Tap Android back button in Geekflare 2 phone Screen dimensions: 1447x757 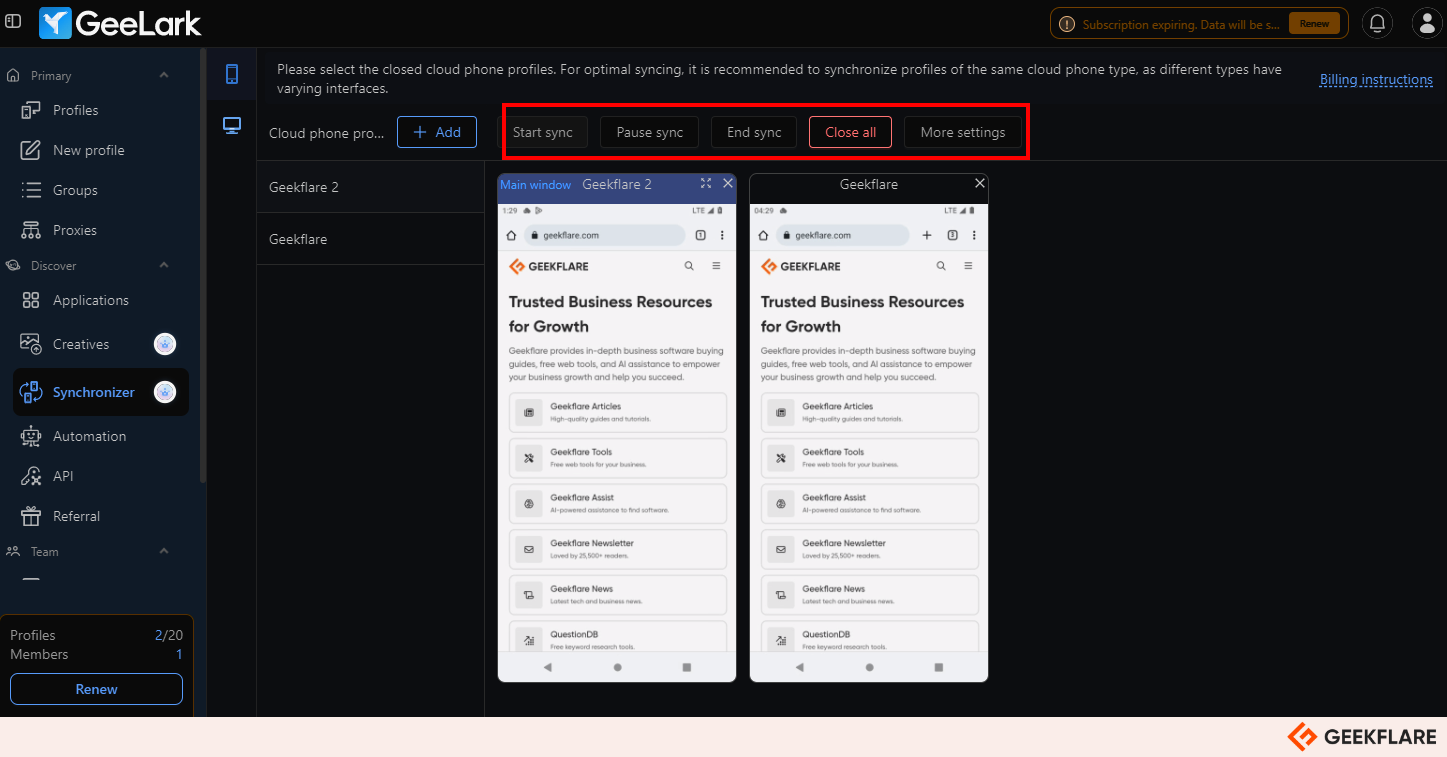tap(547, 667)
